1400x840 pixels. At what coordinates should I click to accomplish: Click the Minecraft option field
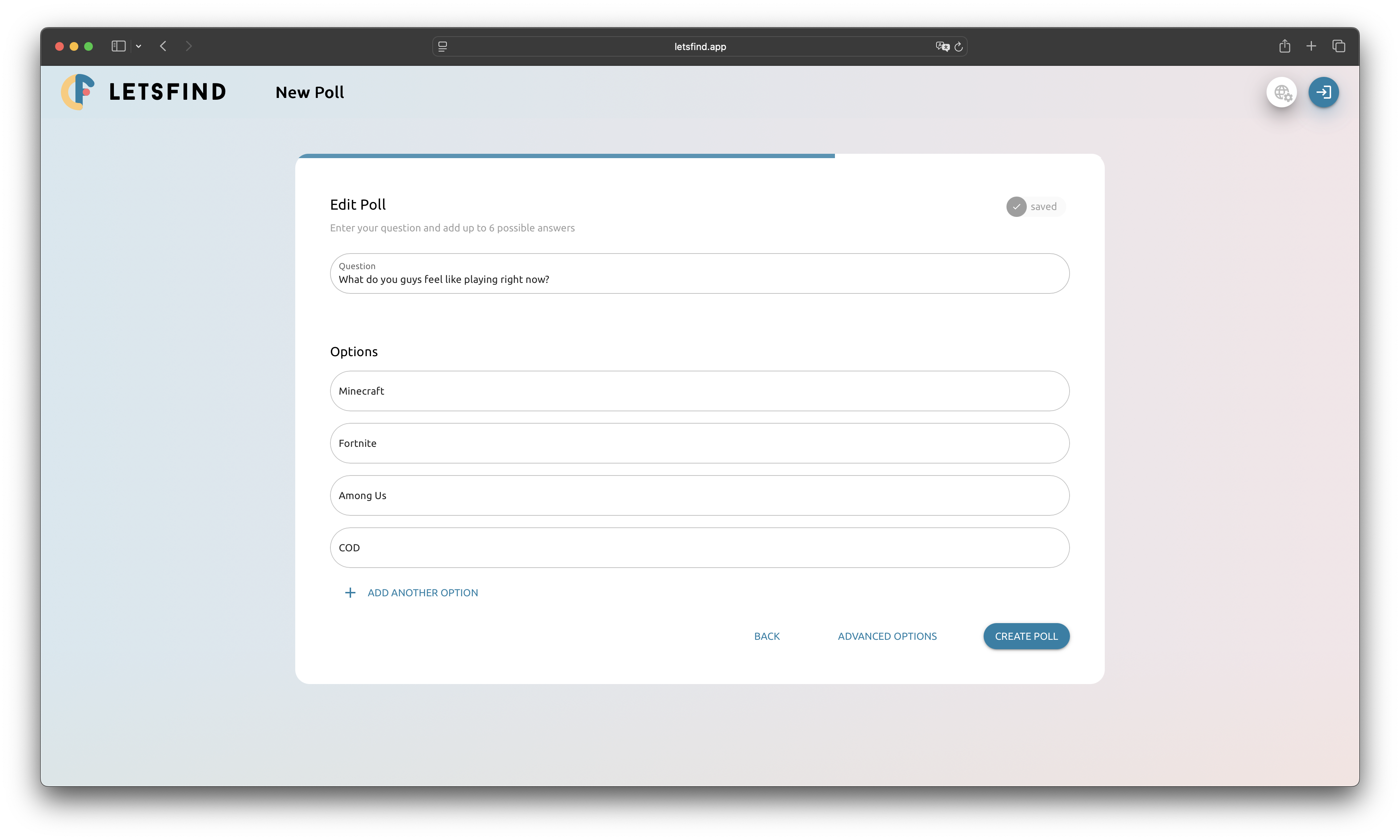(699, 391)
